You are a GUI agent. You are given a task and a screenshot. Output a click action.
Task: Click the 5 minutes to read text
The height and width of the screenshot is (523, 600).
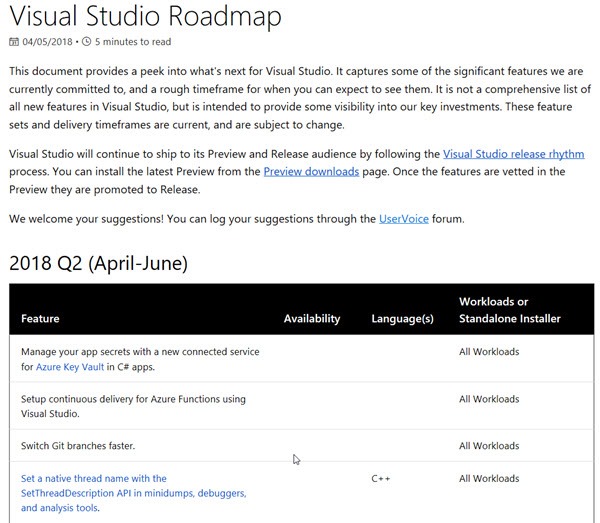(133, 42)
